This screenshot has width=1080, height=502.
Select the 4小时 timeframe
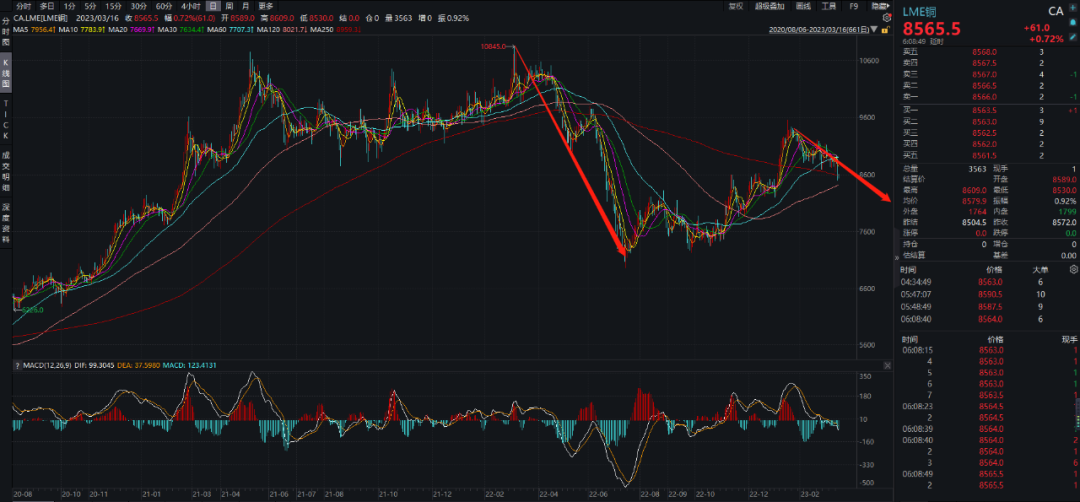[190, 6]
